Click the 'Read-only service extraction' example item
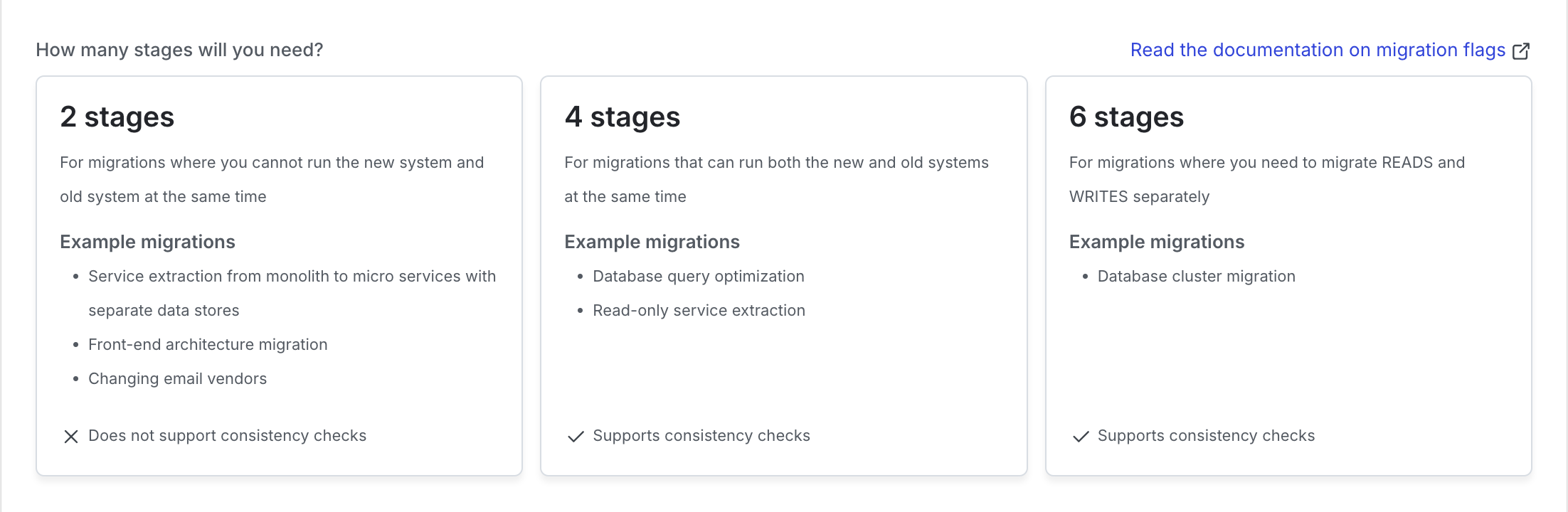 pyautogui.click(x=699, y=310)
